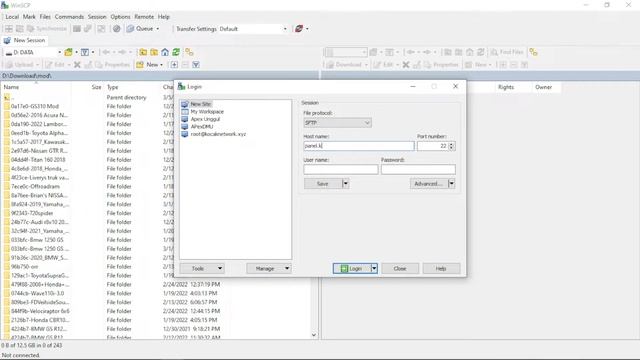Expand the Queue dropdown arrow
Image resolution: width=640 pixels, height=360 pixels.
(x=158, y=29)
